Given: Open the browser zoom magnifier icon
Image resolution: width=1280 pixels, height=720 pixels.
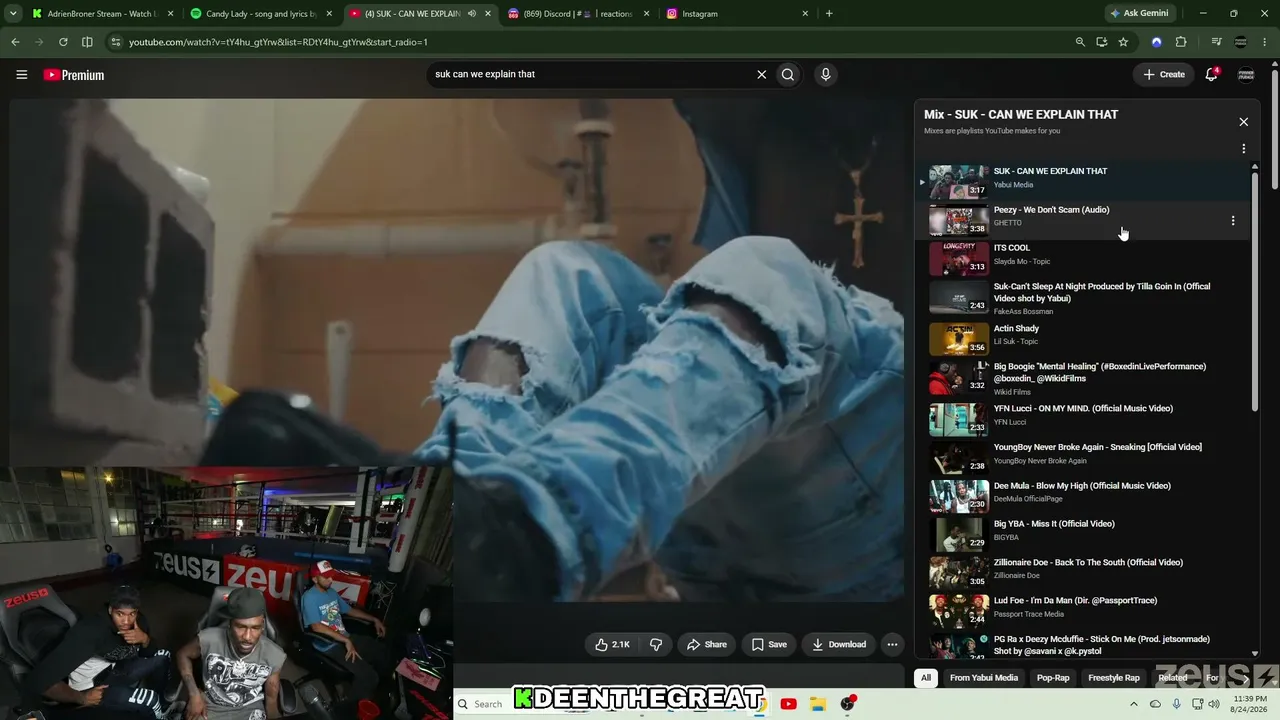Looking at the screenshot, I should tap(1080, 42).
